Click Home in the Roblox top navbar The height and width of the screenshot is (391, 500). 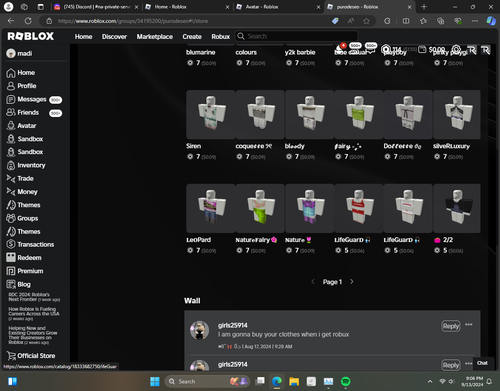pyautogui.click(x=83, y=37)
